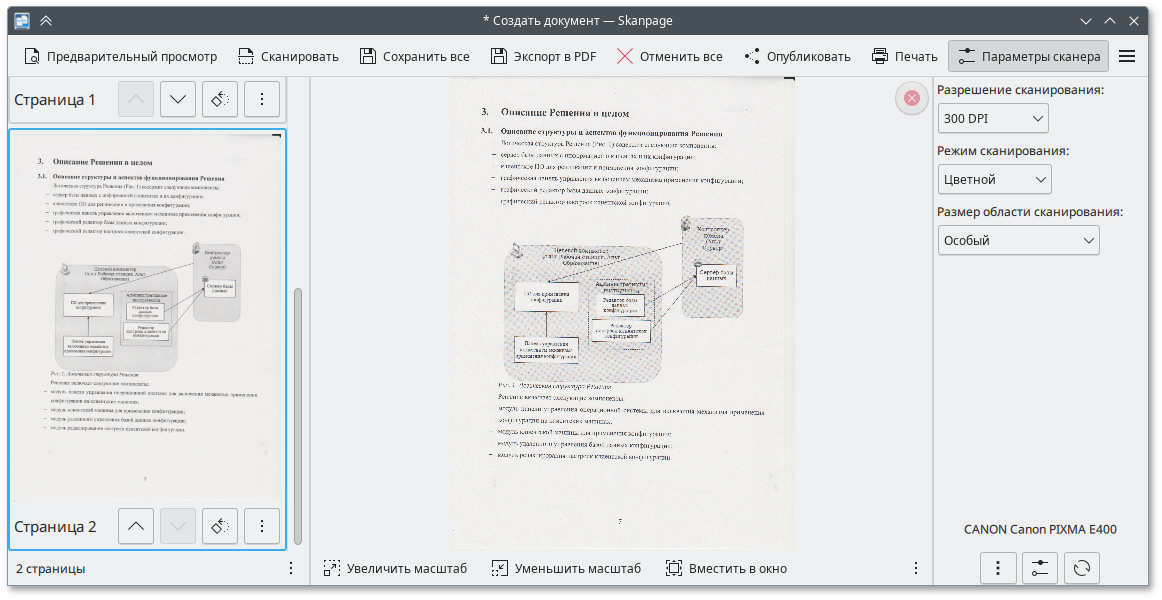The image size is (1162, 600).
Task: Open the hamburger application menu
Action: pos(1127,56)
